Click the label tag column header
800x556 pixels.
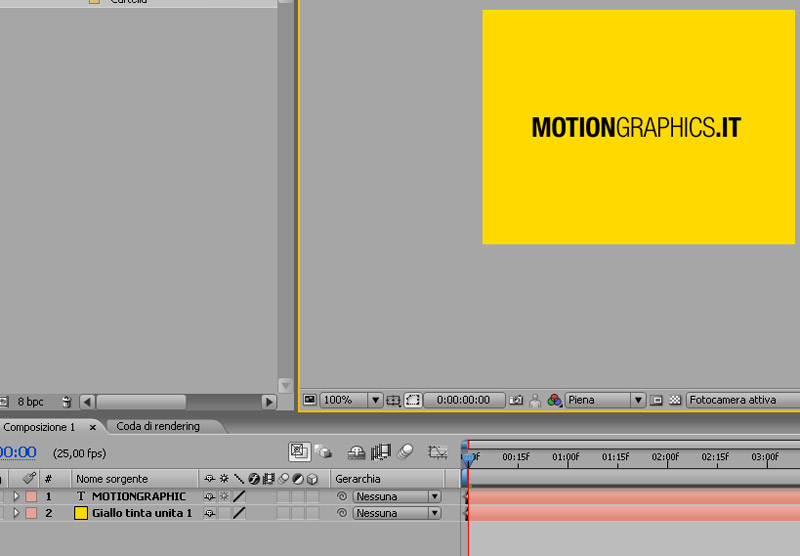(x=29, y=478)
